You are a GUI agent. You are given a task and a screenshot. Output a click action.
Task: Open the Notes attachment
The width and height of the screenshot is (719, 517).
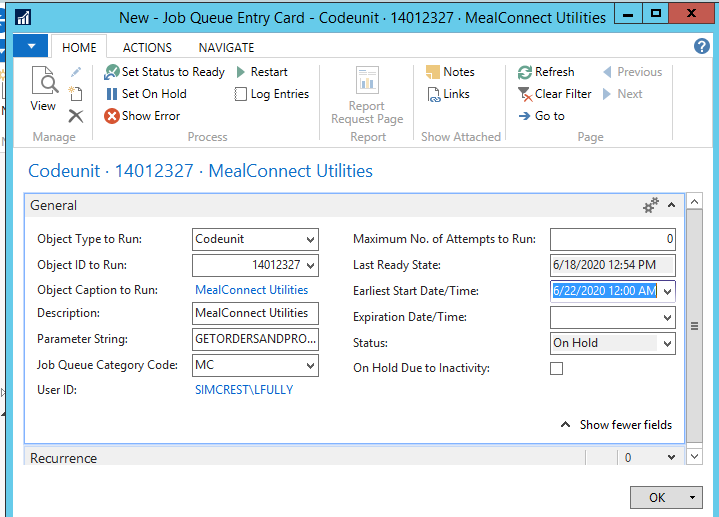(x=450, y=72)
